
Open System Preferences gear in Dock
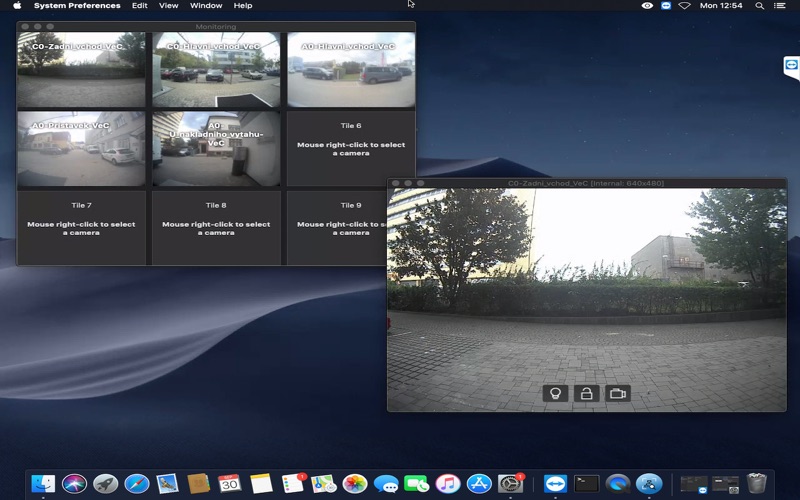(x=510, y=483)
